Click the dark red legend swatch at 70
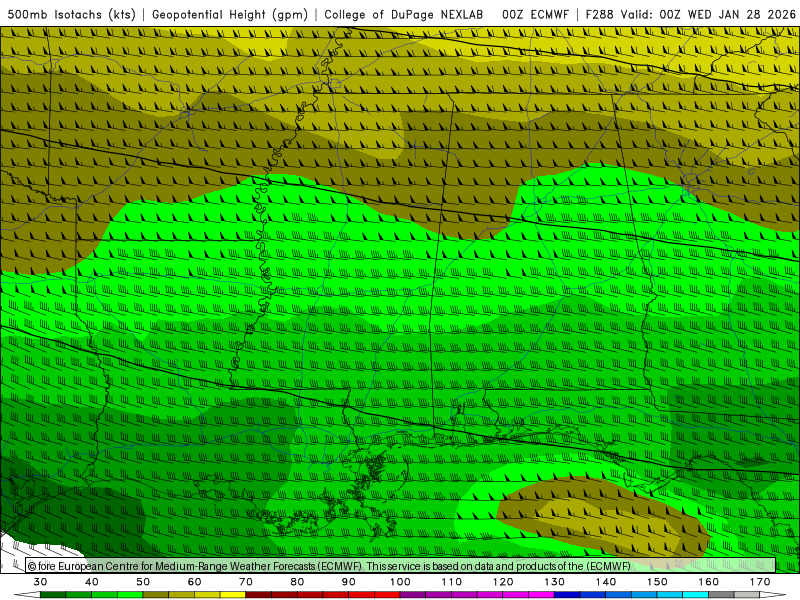The width and height of the screenshot is (800, 600). (x=259, y=595)
